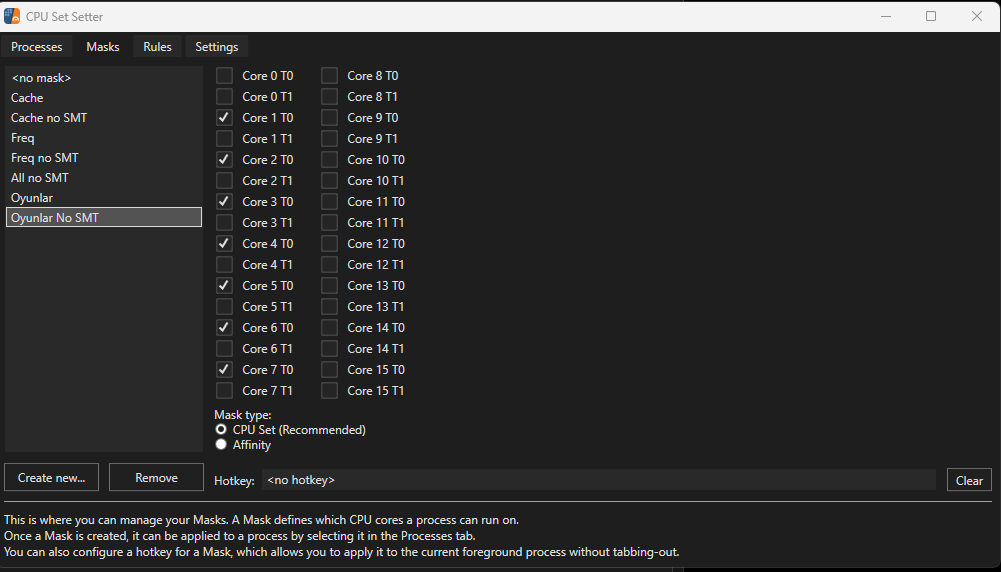This screenshot has height=572, width=1001.
Task: Select the <no mask> entry
Action: coord(103,78)
